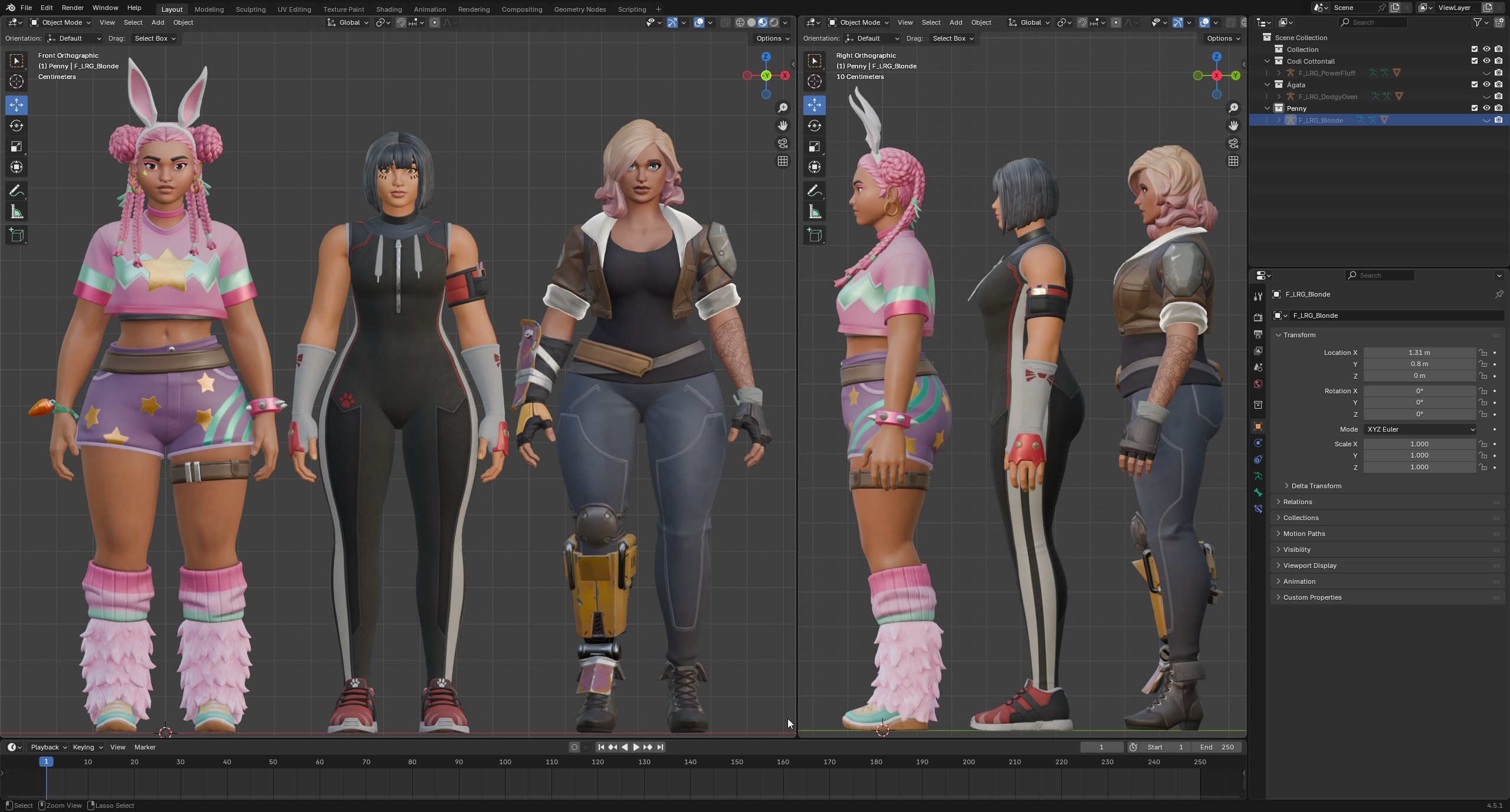Expand the F_LRG_PowerFluff tree item
The width and height of the screenshot is (1510, 812).
1279,73
